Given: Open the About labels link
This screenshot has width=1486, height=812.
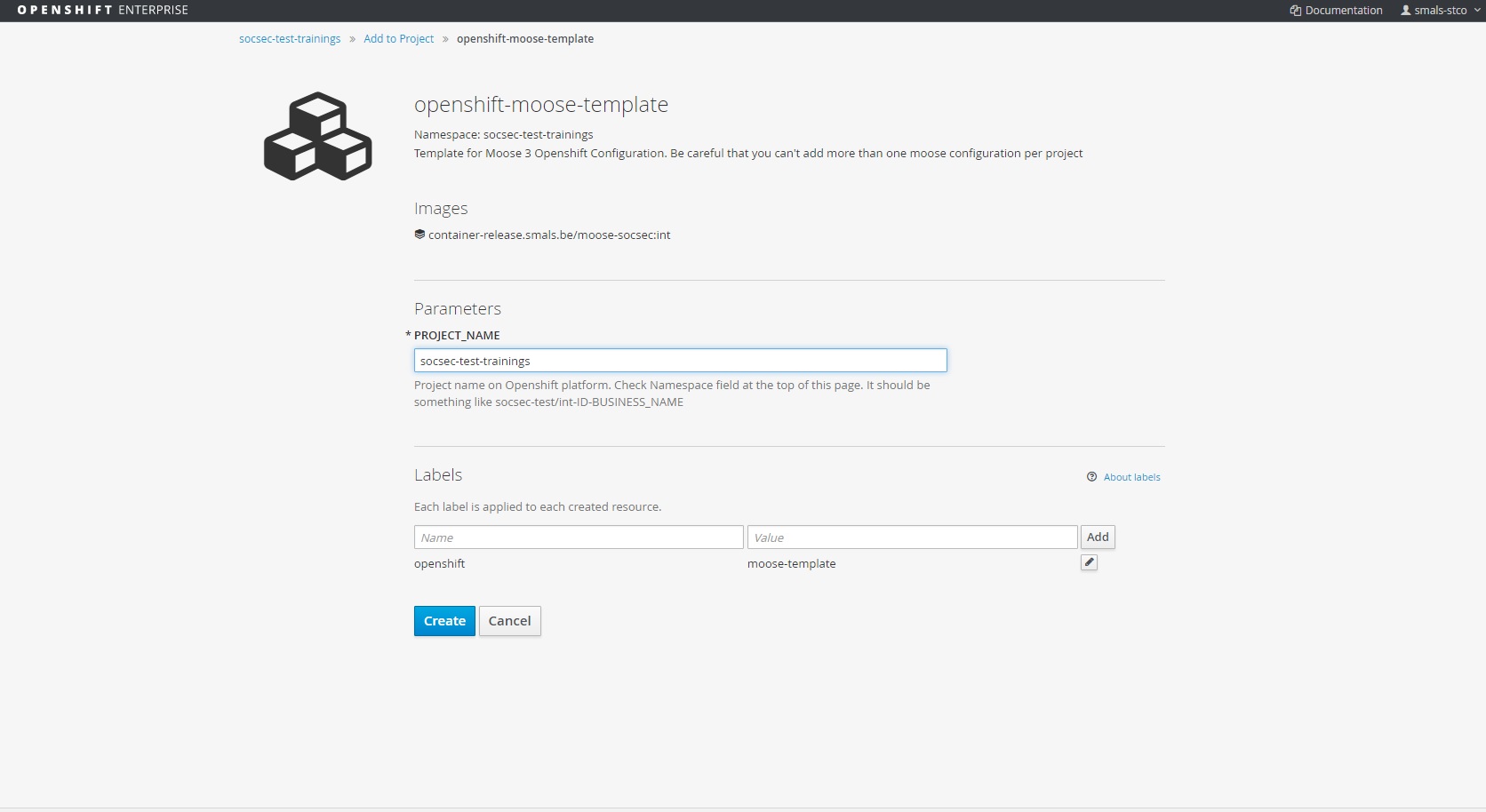Looking at the screenshot, I should click(x=1131, y=477).
